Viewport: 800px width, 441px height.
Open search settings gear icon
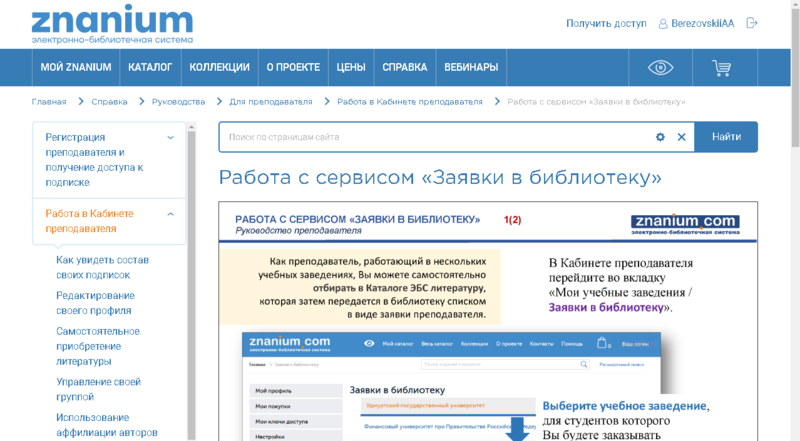(660, 137)
